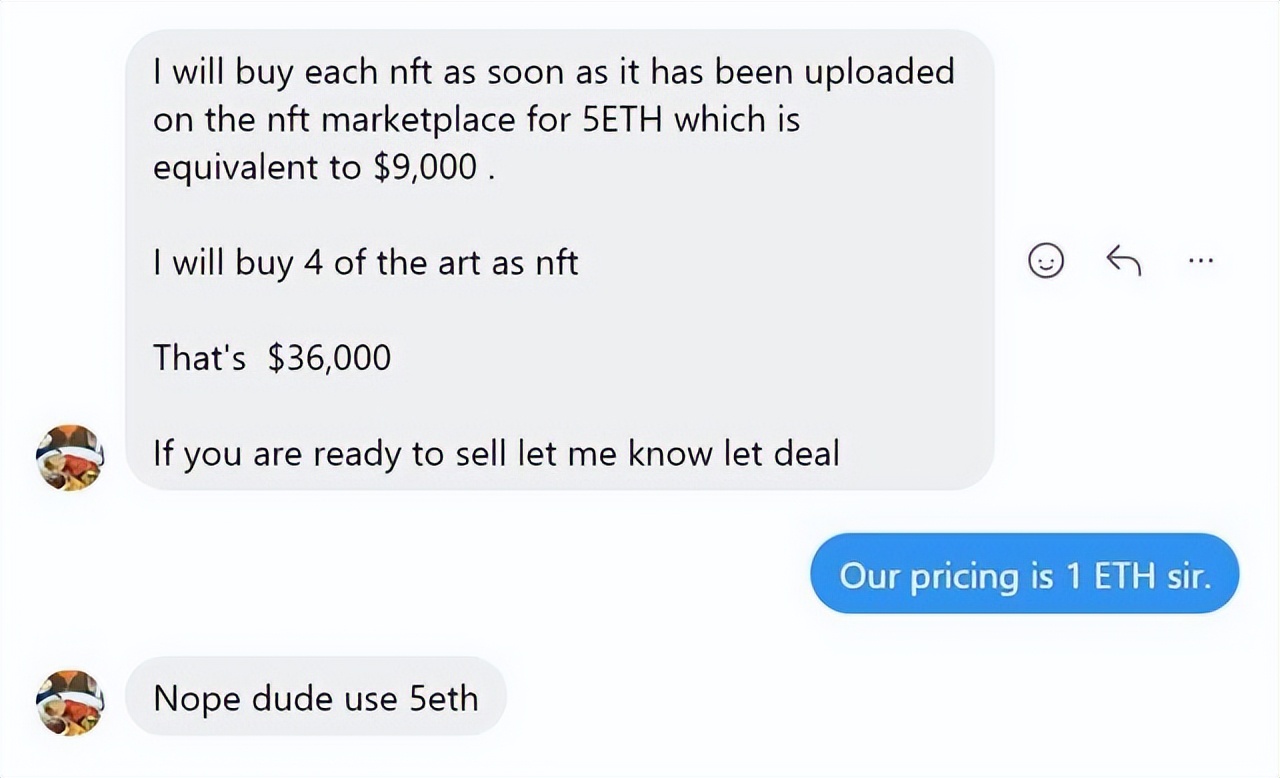The image size is (1280, 778).
Task: Click the "I will buy each nft" line
Action: [553, 72]
